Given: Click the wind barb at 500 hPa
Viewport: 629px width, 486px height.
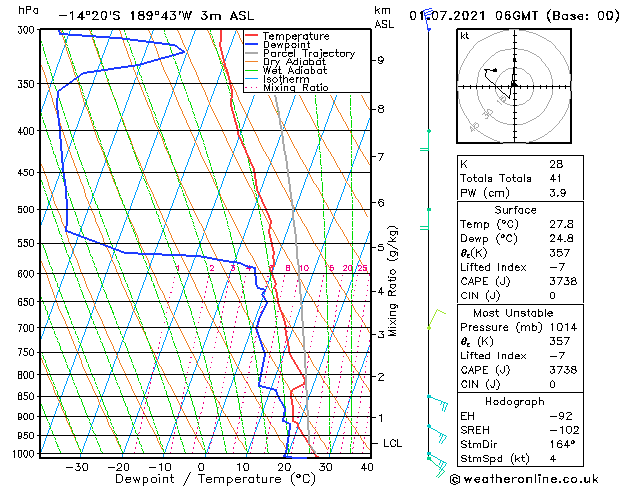Looking at the screenshot, I should 426,219.
